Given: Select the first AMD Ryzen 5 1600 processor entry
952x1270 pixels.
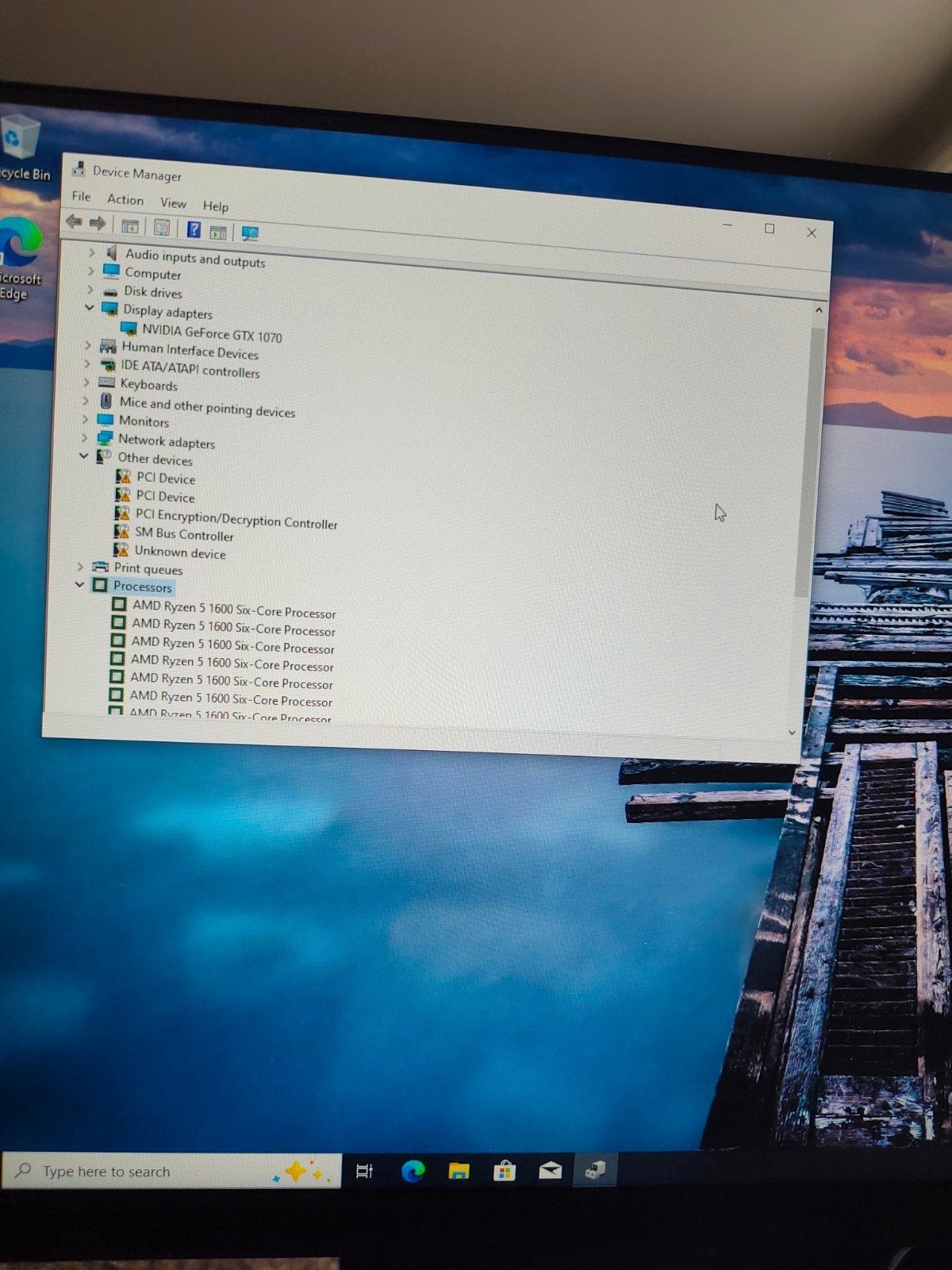Looking at the screenshot, I should point(234,609).
